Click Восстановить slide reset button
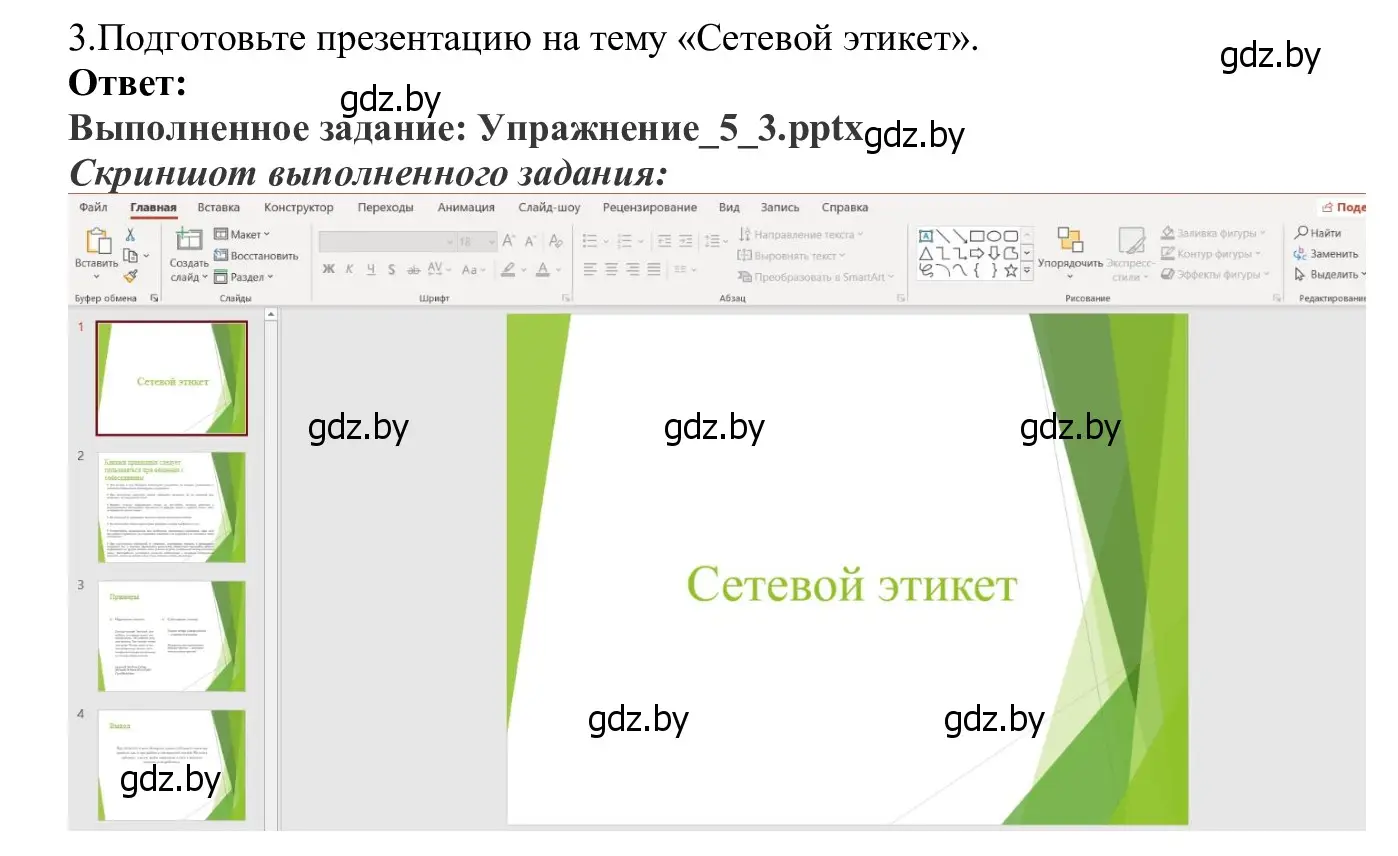The width and height of the screenshot is (1398, 856). pyautogui.click(x=257, y=256)
